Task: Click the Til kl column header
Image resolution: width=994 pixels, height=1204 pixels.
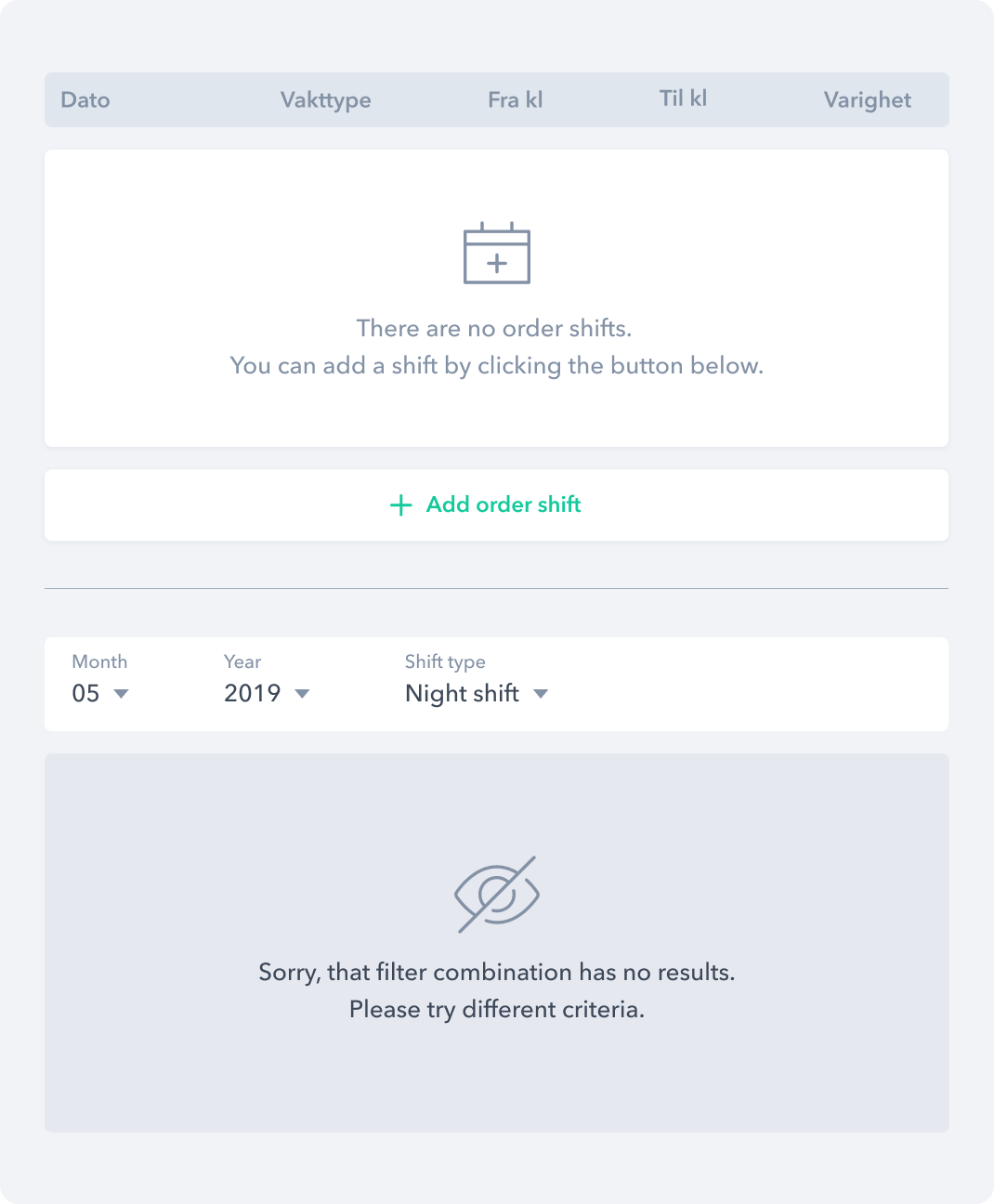Action: [683, 98]
